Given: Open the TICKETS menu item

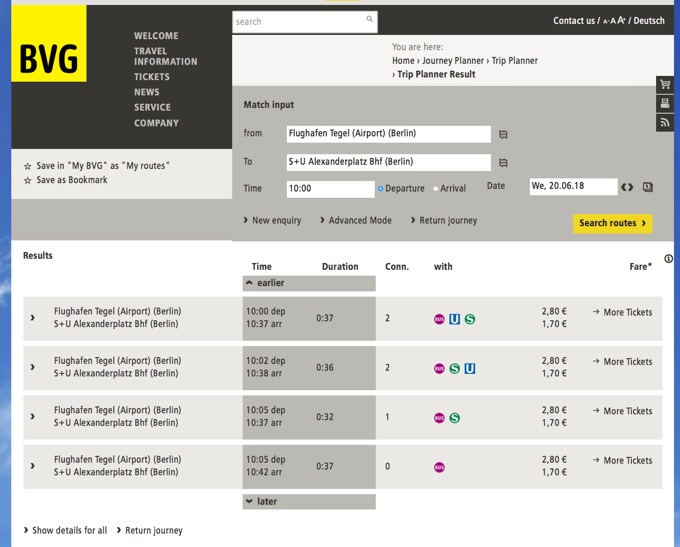Looking at the screenshot, I should pyautogui.click(x=151, y=77).
